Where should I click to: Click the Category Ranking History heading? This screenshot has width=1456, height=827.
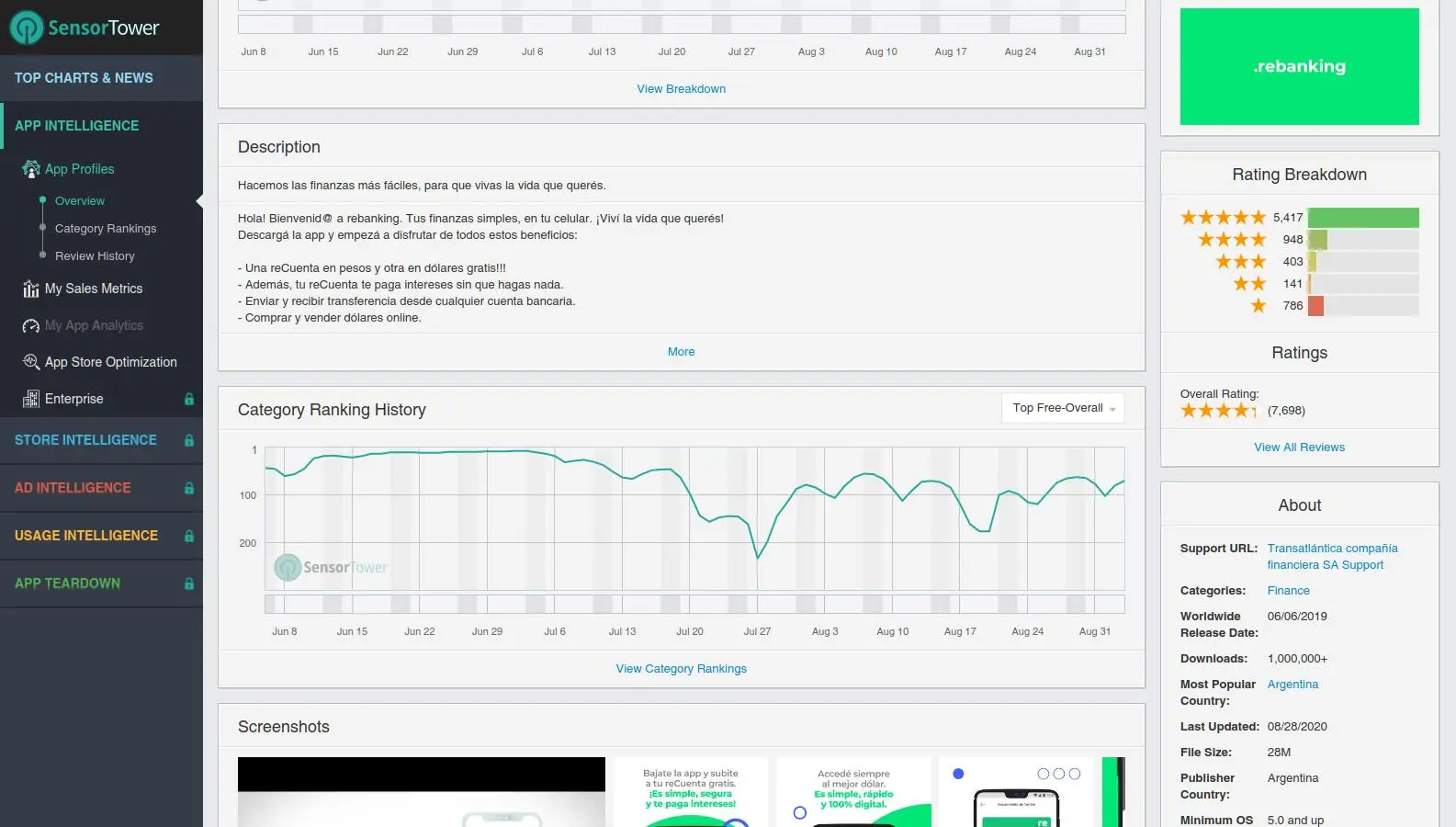(x=332, y=410)
